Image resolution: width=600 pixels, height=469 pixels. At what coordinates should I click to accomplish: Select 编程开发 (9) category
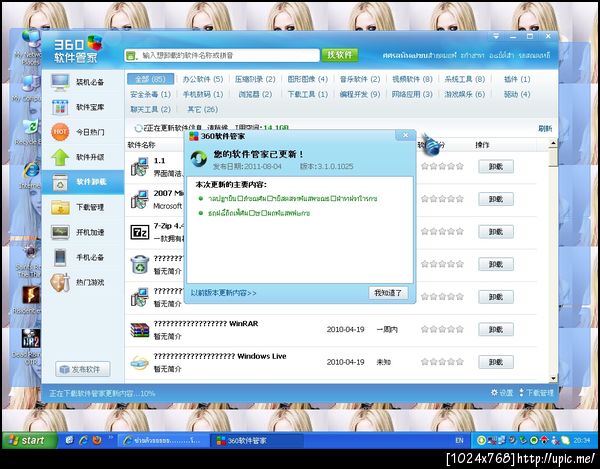(x=360, y=94)
